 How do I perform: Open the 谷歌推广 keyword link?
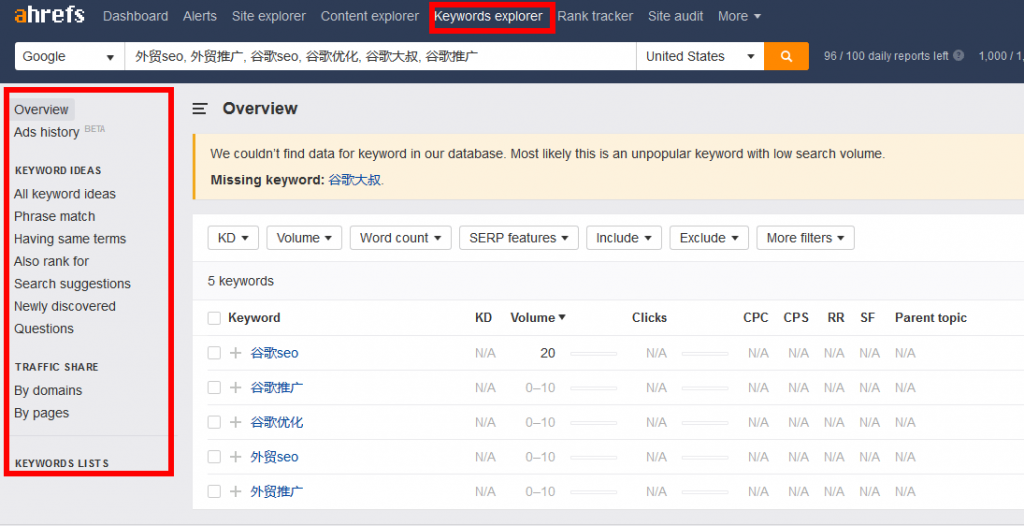click(277, 387)
